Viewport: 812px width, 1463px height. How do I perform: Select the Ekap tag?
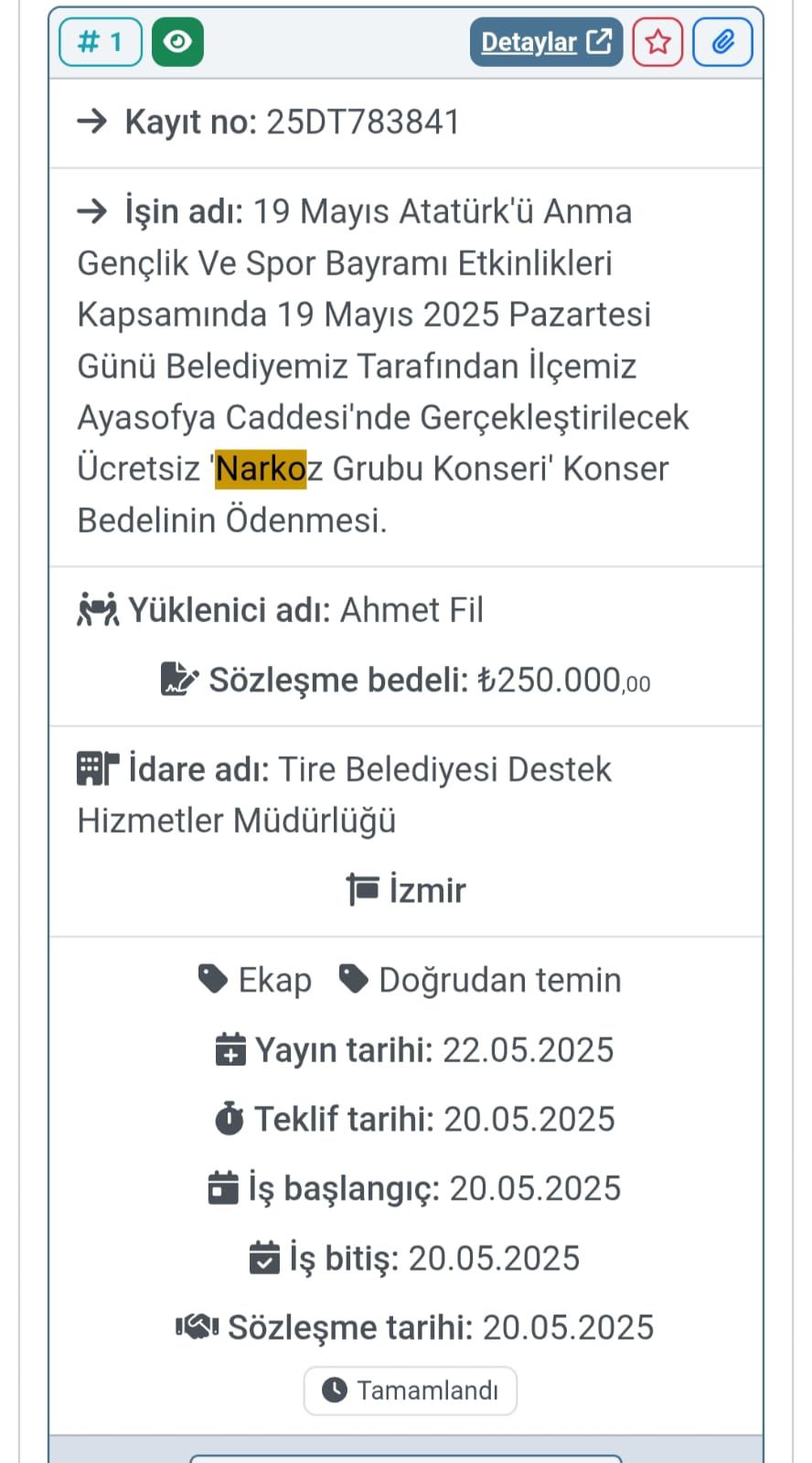(255, 979)
